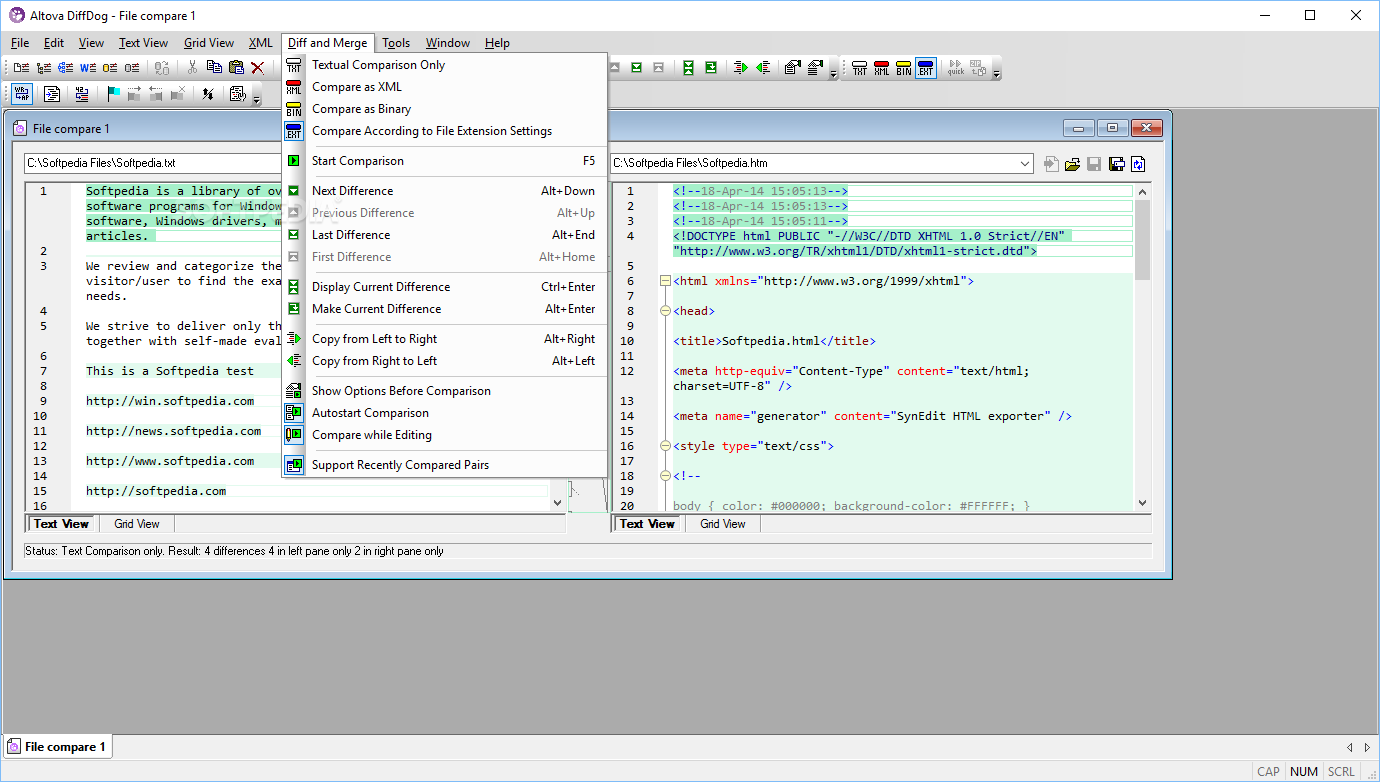The width and height of the screenshot is (1380, 782).
Task: Click Start Comparison menu entry
Action: coord(445,161)
